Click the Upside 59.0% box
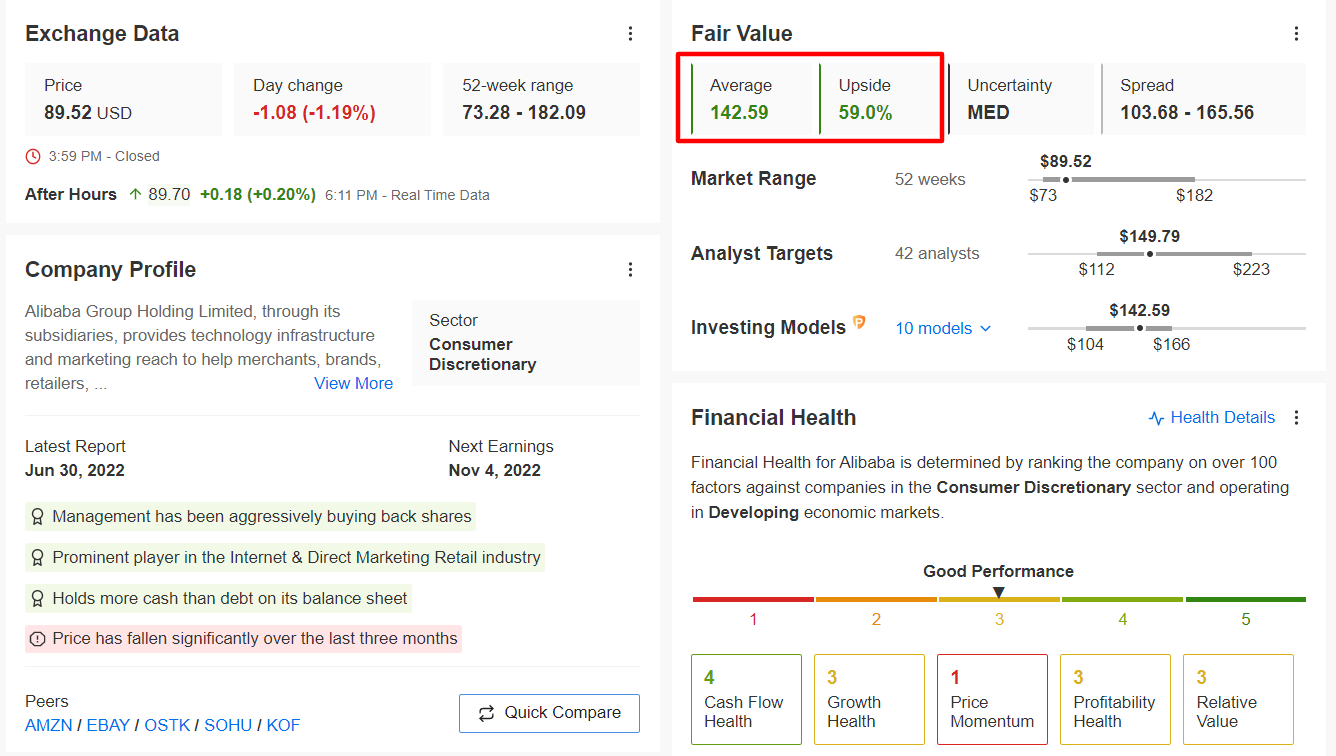1336x756 pixels. click(880, 99)
